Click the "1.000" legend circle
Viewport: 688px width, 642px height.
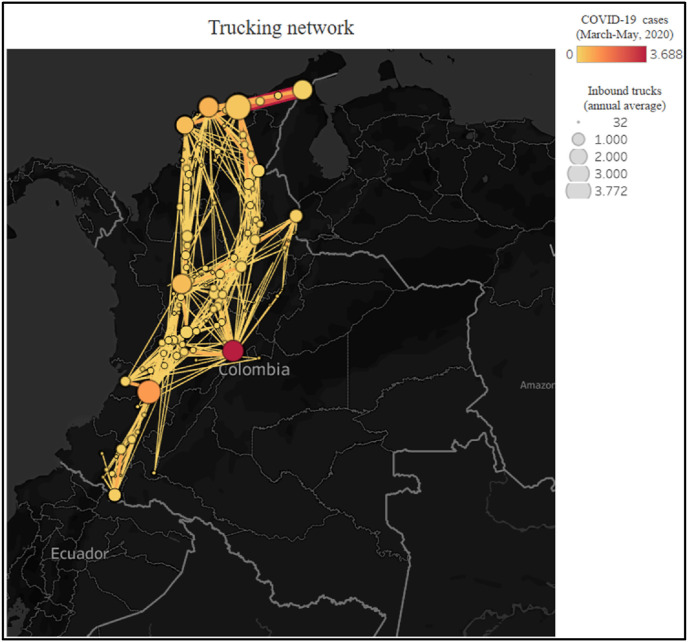tap(579, 140)
